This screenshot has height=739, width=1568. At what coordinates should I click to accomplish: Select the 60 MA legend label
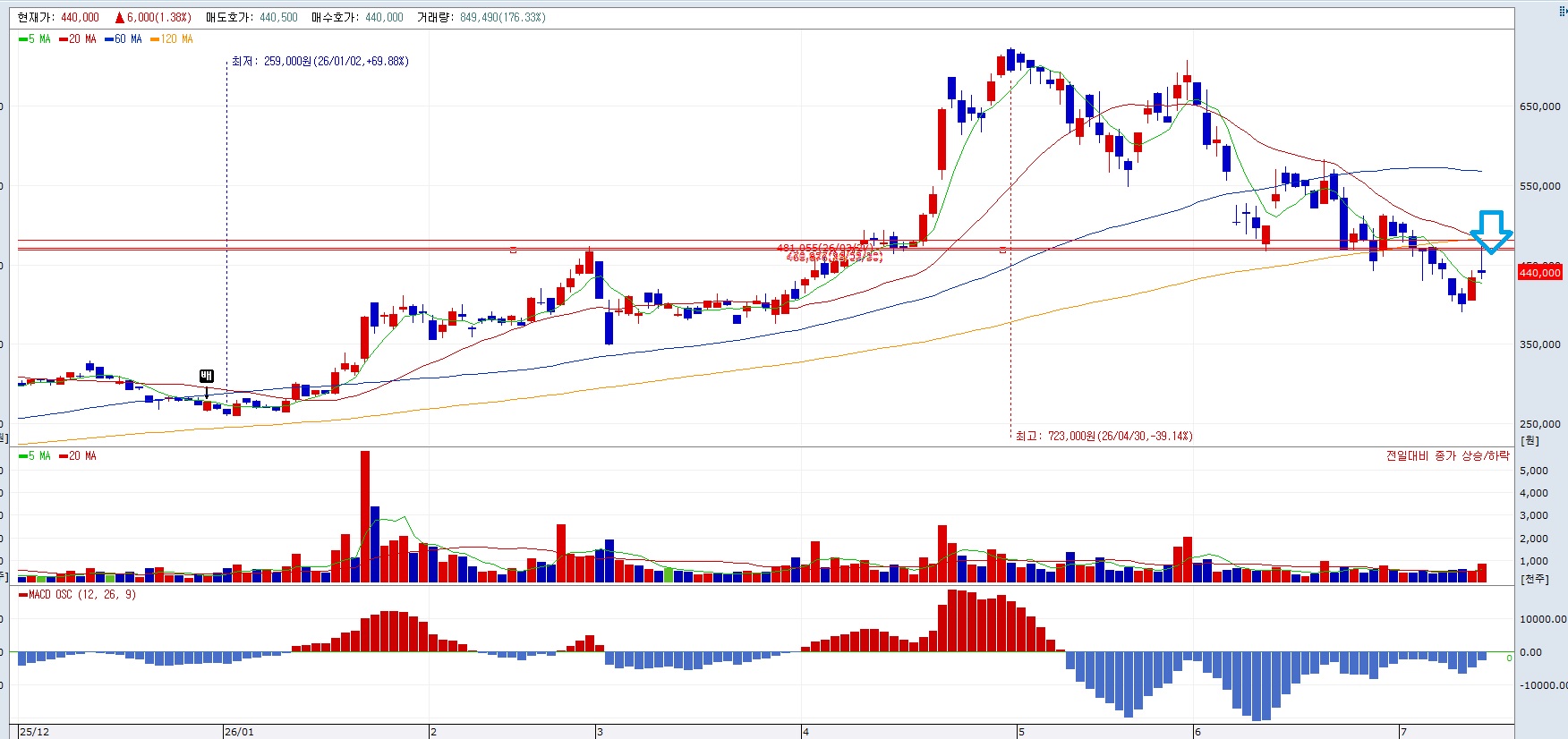(124, 39)
